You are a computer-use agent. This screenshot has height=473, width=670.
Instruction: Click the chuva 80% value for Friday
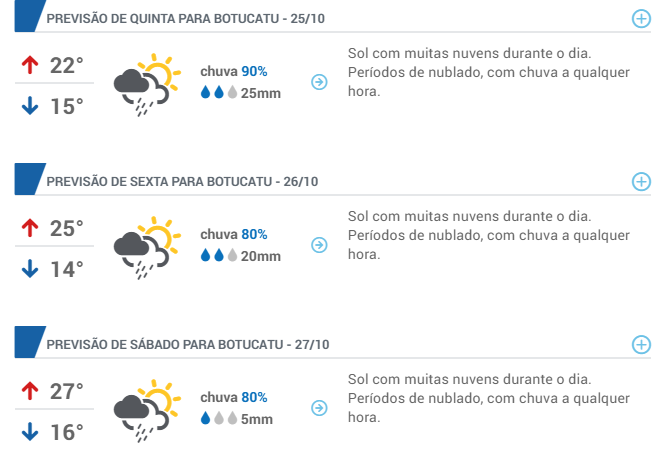click(234, 234)
